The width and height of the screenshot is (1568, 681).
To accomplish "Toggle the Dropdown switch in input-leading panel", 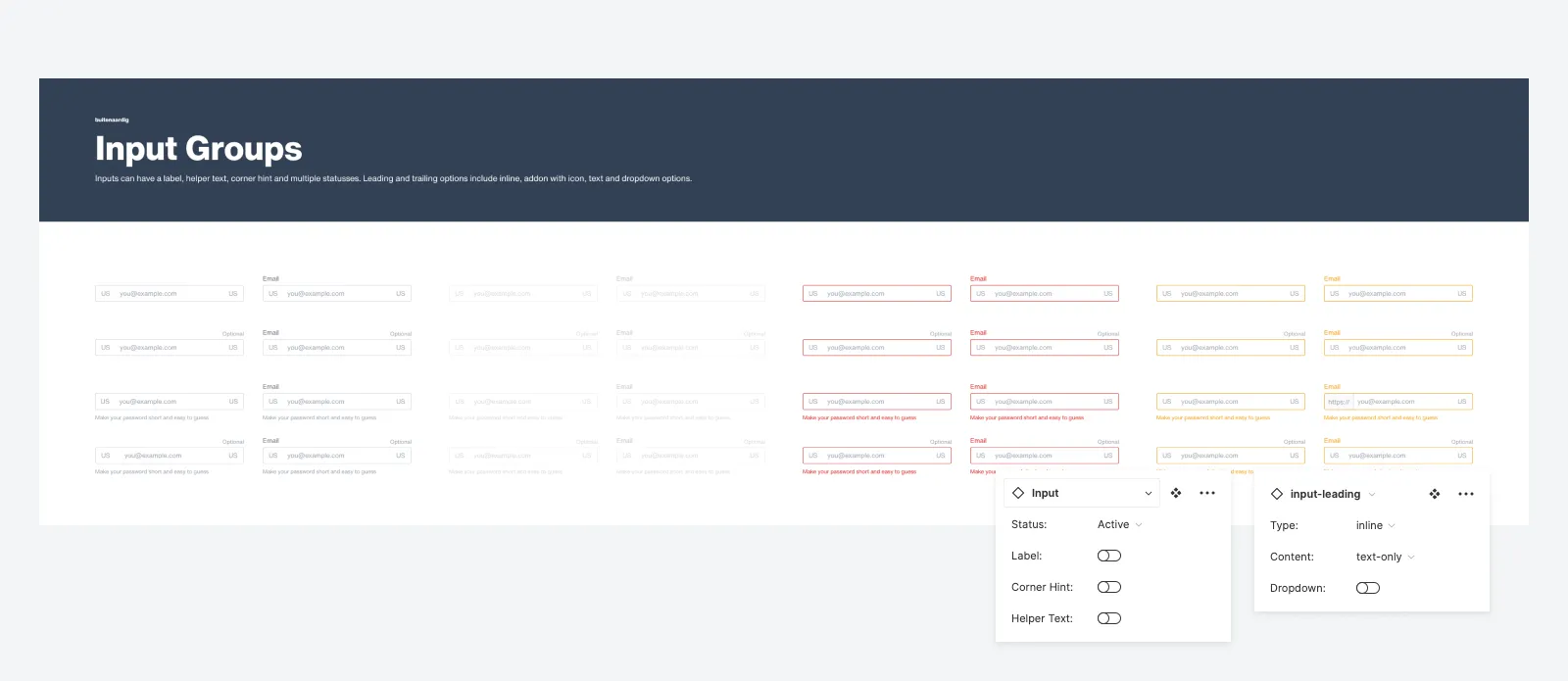I will (x=1368, y=588).
